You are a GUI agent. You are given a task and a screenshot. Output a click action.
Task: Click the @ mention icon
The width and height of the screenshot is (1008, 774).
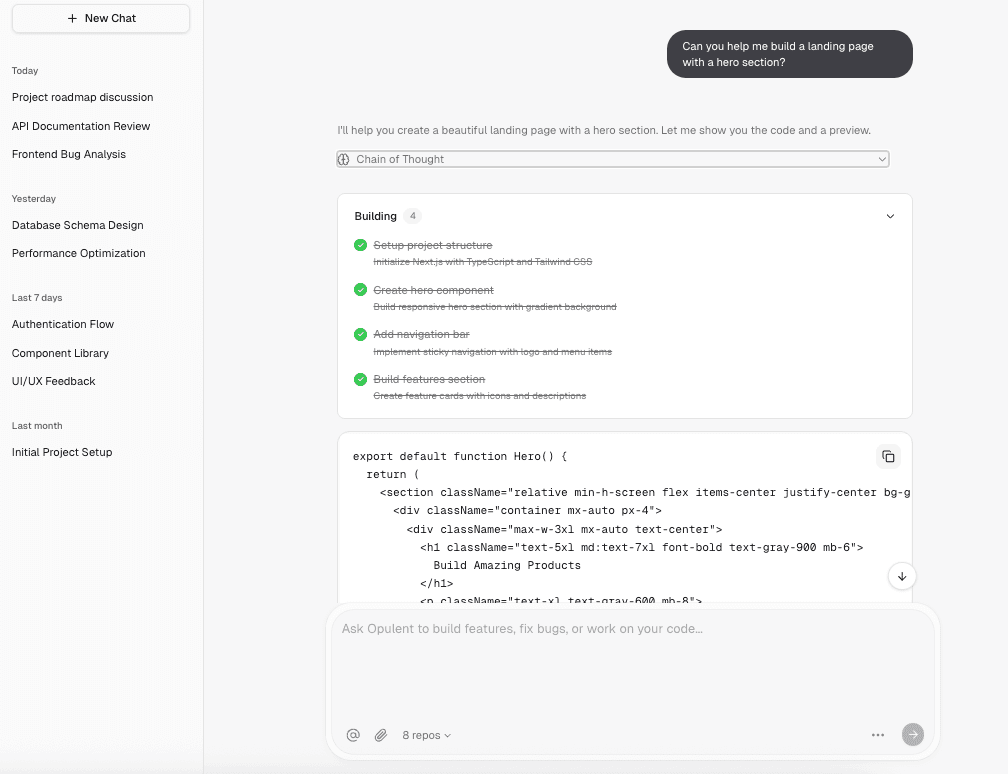353,735
